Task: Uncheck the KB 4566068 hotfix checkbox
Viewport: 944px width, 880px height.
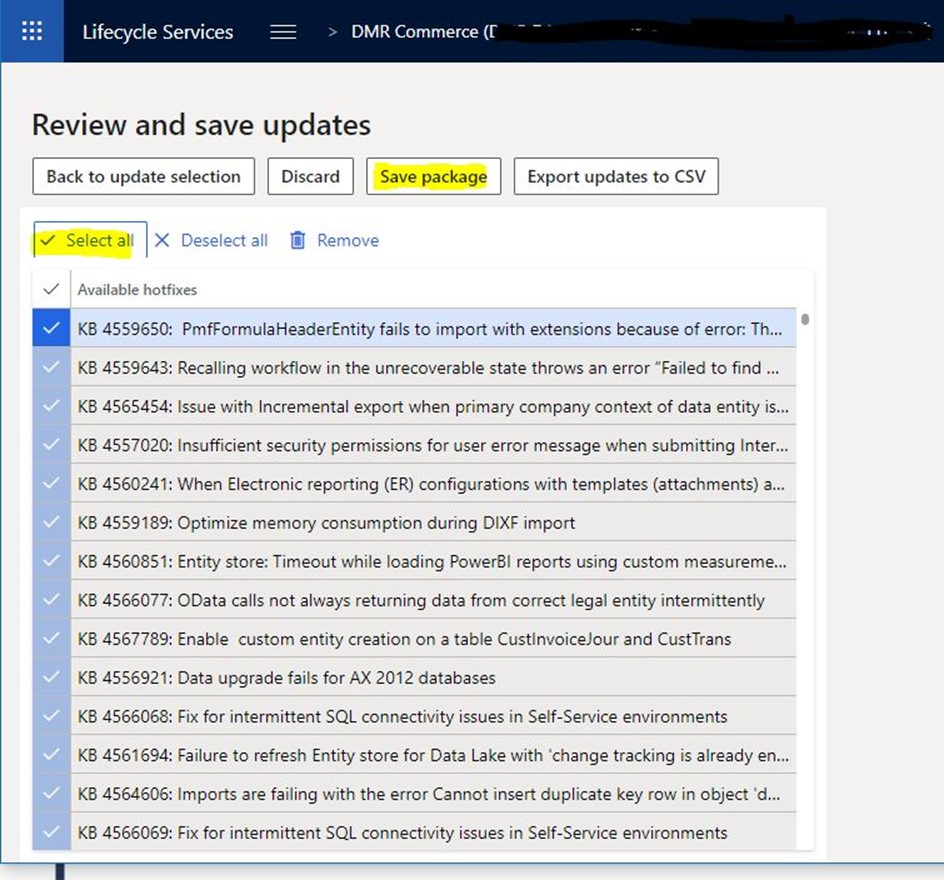Action: (51, 716)
